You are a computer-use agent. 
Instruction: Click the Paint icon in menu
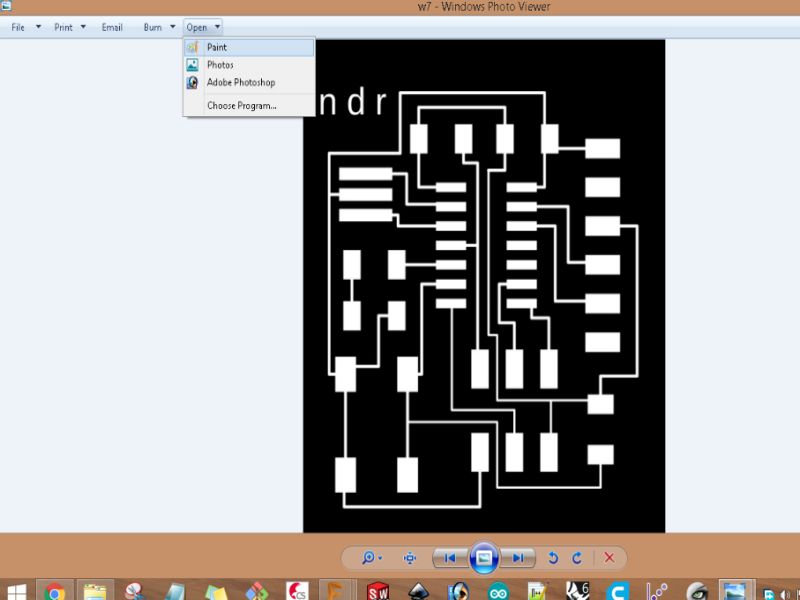192,47
